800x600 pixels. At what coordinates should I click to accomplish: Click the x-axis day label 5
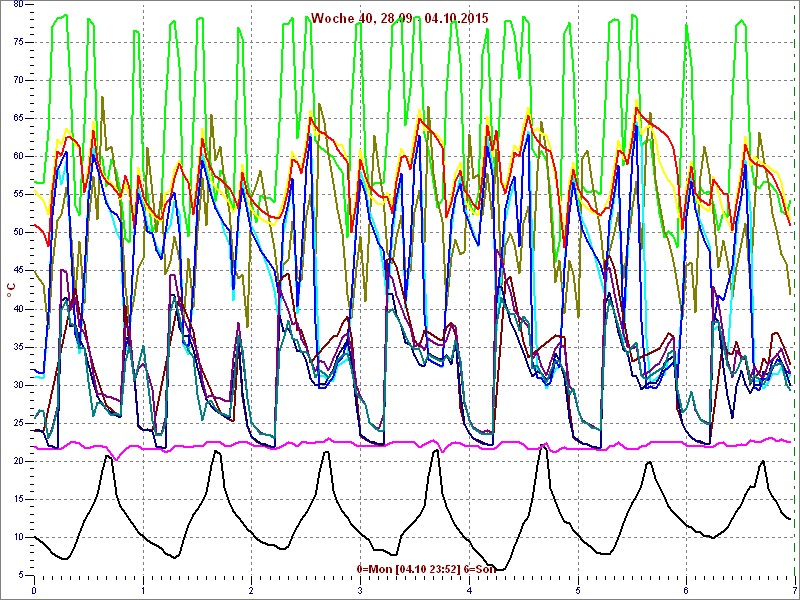coord(578,591)
